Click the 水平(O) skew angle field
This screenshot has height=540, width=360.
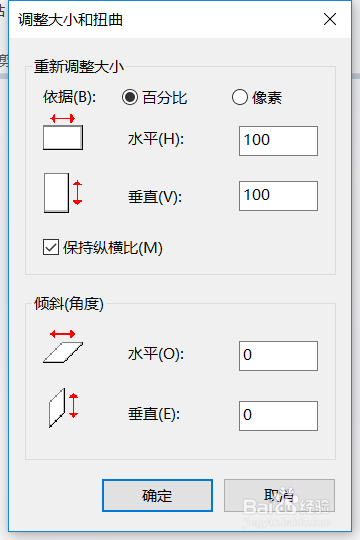pyautogui.click(x=278, y=356)
